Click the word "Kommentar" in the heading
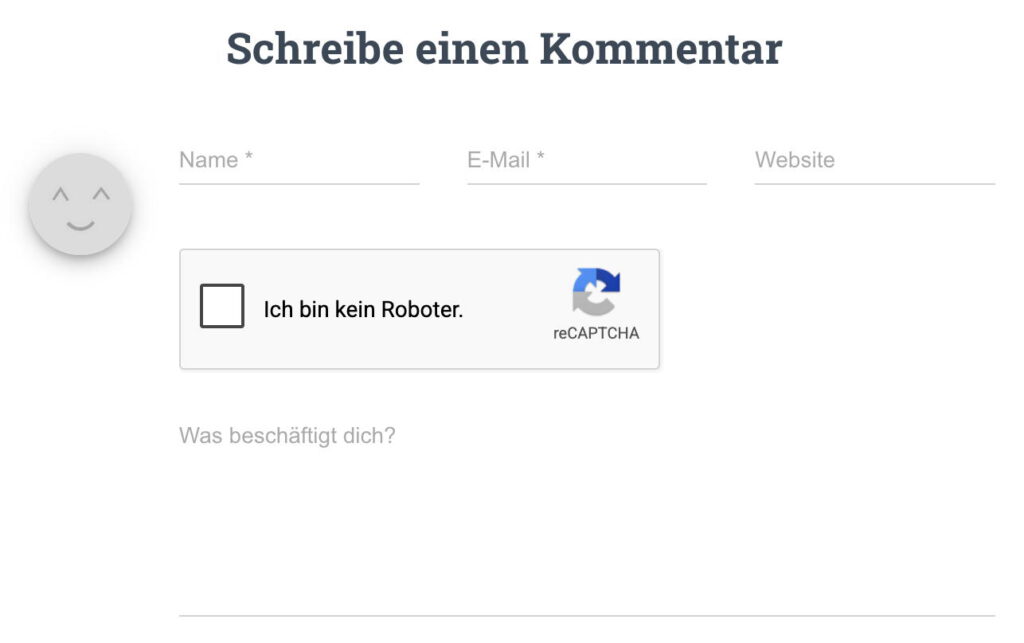This screenshot has width=1024, height=643. 661,48
